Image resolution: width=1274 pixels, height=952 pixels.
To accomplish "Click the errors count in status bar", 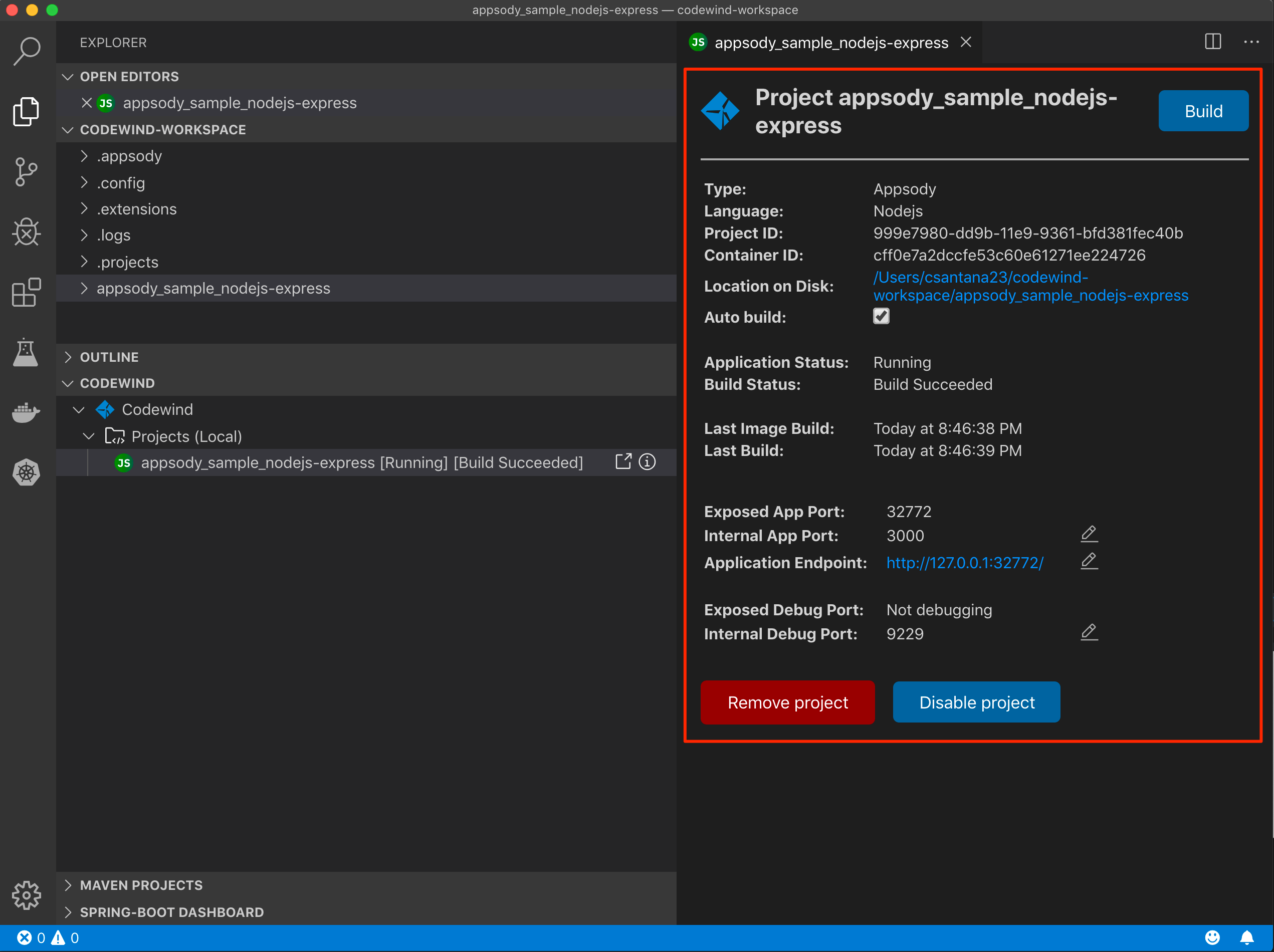I will point(31,937).
